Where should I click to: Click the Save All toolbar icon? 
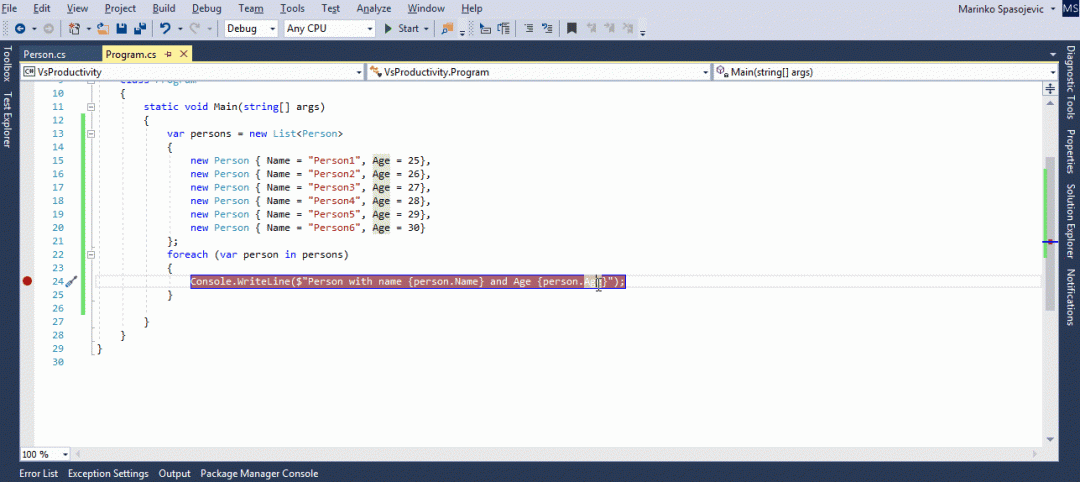pos(139,28)
